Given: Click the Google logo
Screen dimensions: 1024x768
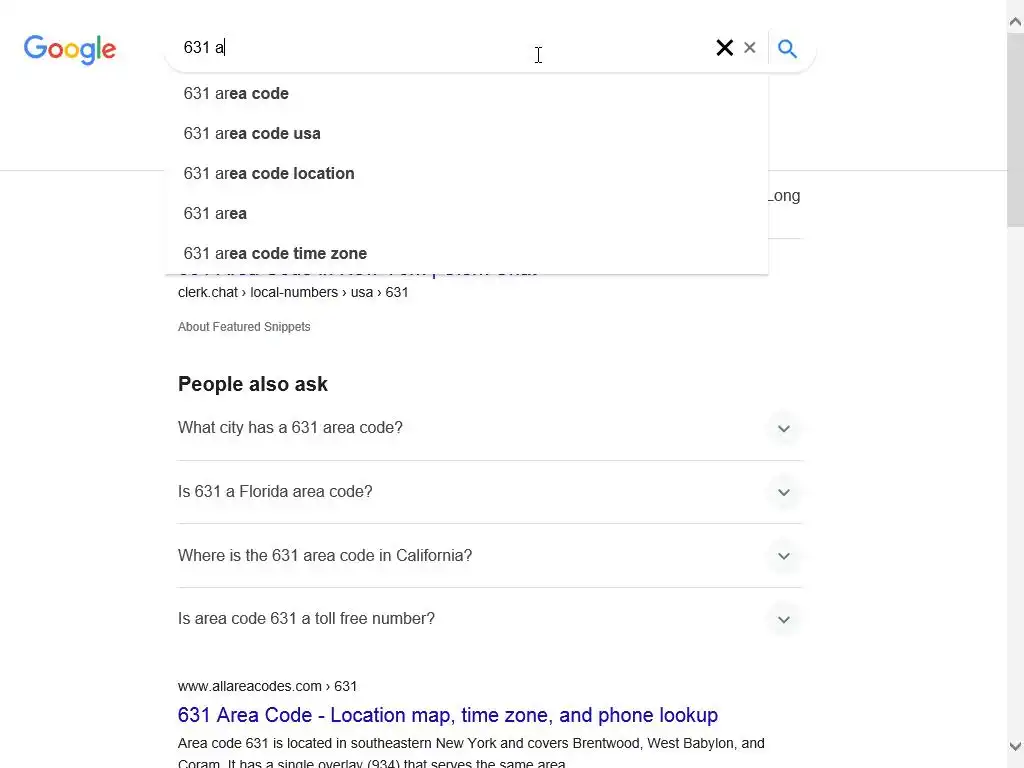Looking at the screenshot, I should [x=70, y=49].
